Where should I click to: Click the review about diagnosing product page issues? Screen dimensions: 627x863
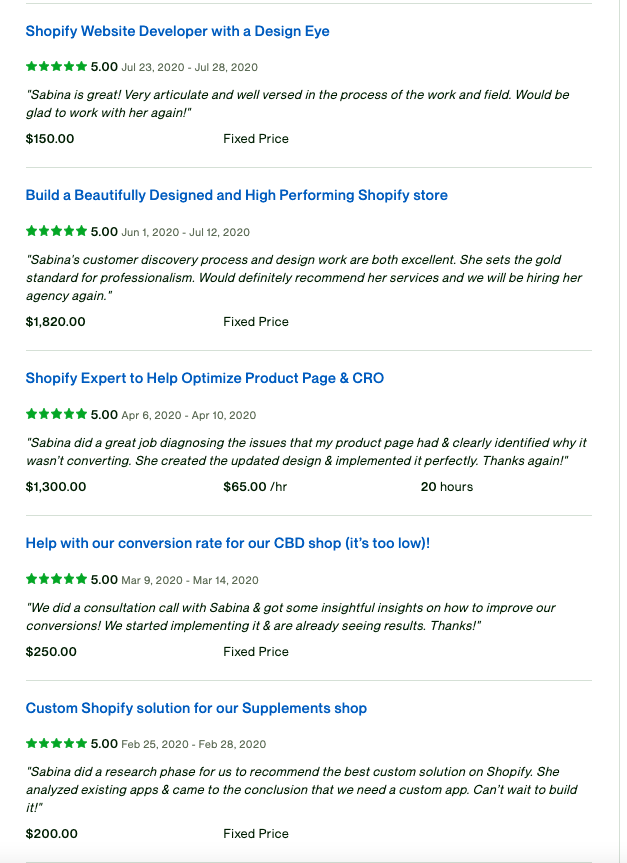point(305,451)
